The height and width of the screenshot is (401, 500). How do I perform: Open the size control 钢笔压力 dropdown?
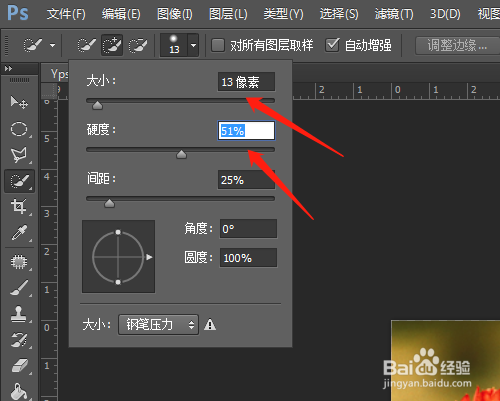tap(158, 324)
